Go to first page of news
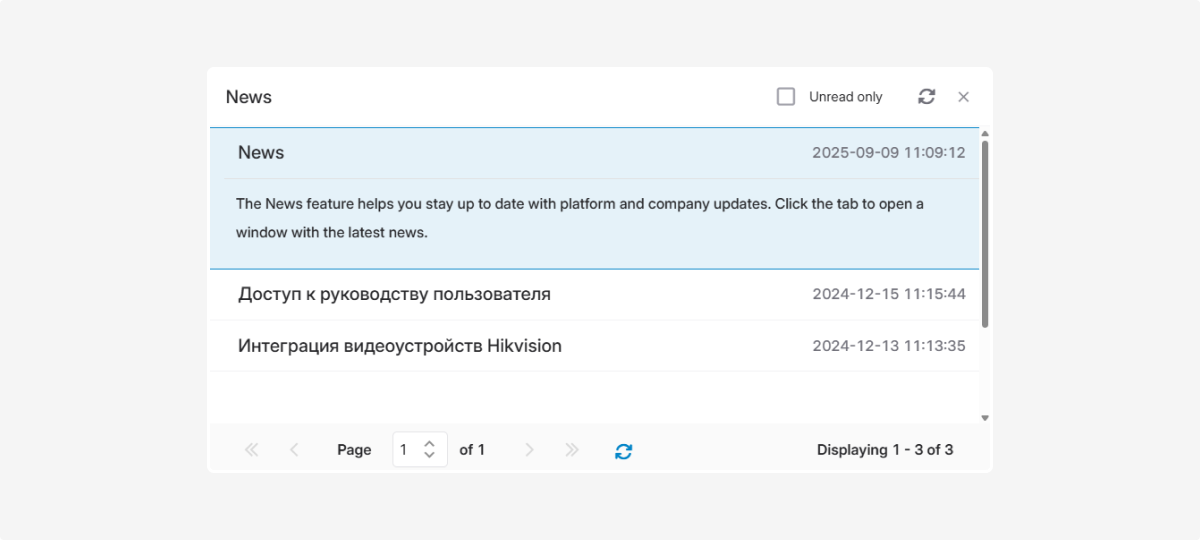1200x540 pixels. pyautogui.click(x=251, y=450)
